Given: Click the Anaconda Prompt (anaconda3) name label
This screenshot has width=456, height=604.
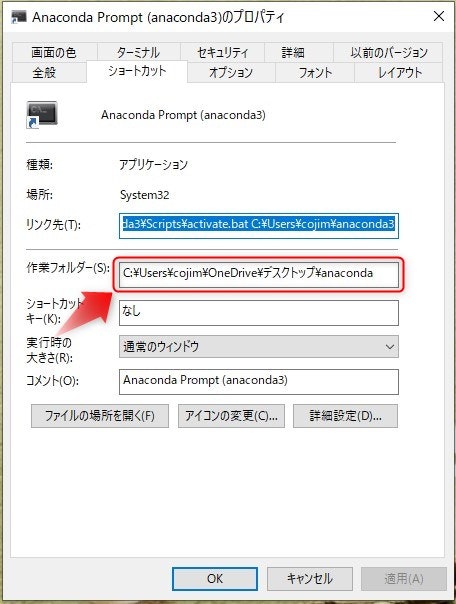Looking at the screenshot, I should (x=183, y=115).
